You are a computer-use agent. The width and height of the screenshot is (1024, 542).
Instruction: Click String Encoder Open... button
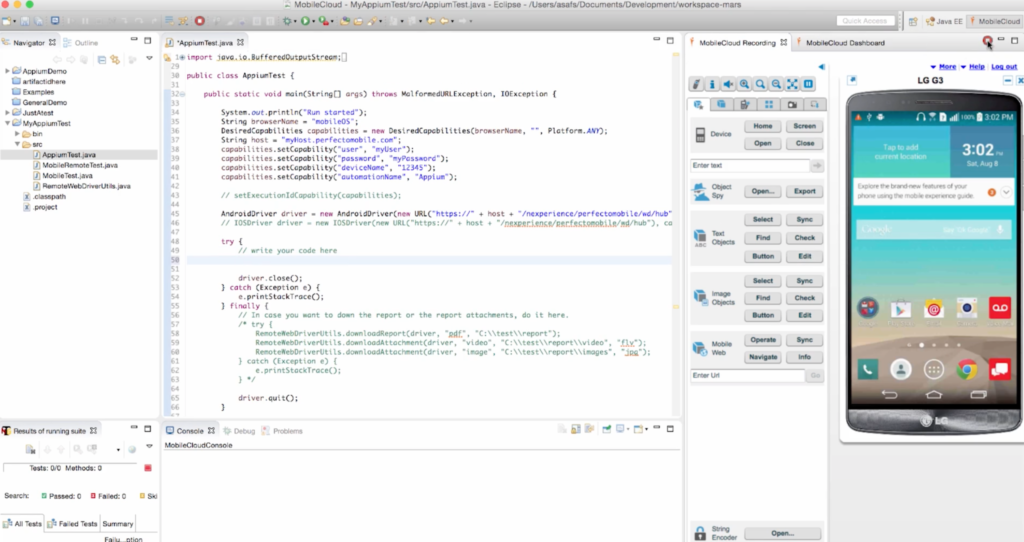coord(782,534)
